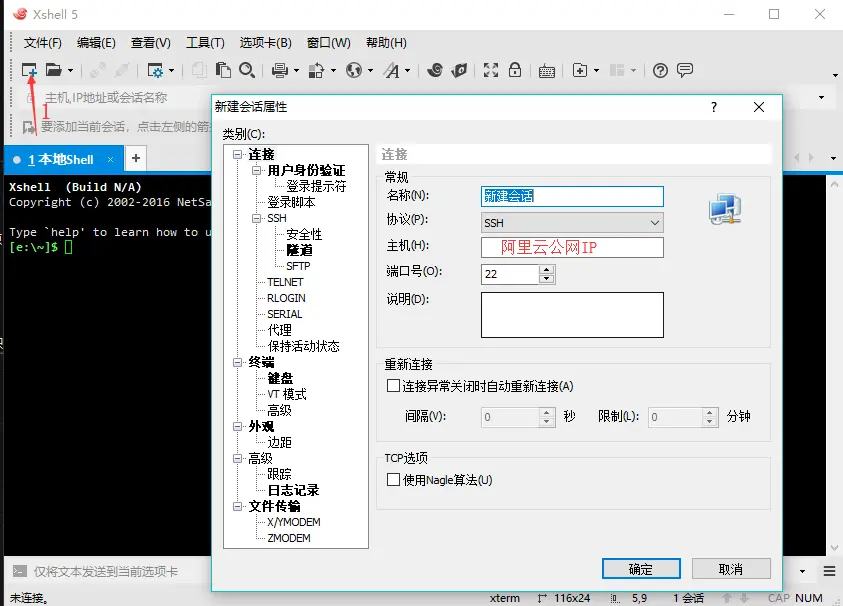
Task: Open the 查看(V) menu
Action: point(151,42)
